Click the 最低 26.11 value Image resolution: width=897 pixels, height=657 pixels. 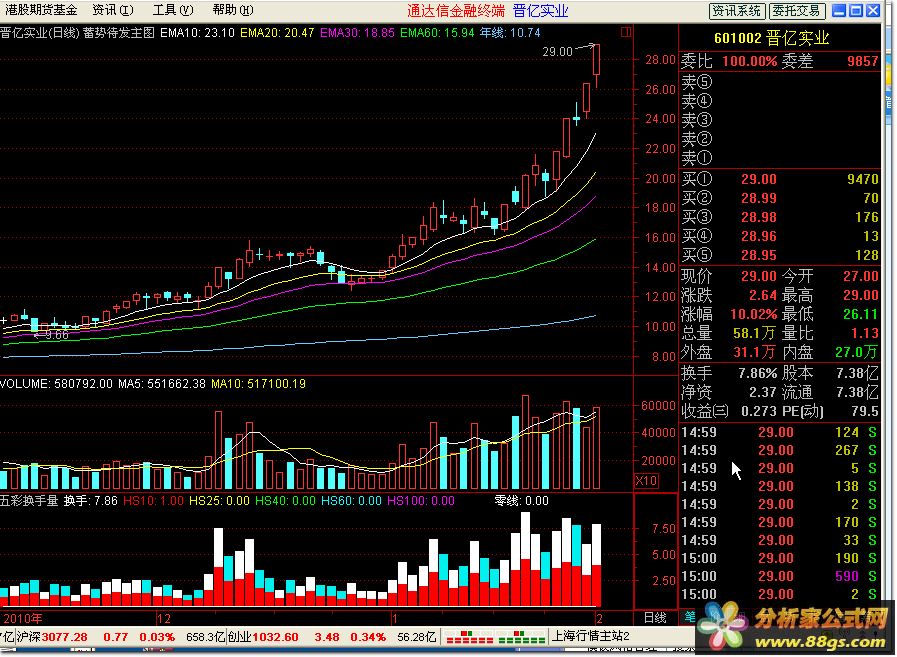[860, 314]
